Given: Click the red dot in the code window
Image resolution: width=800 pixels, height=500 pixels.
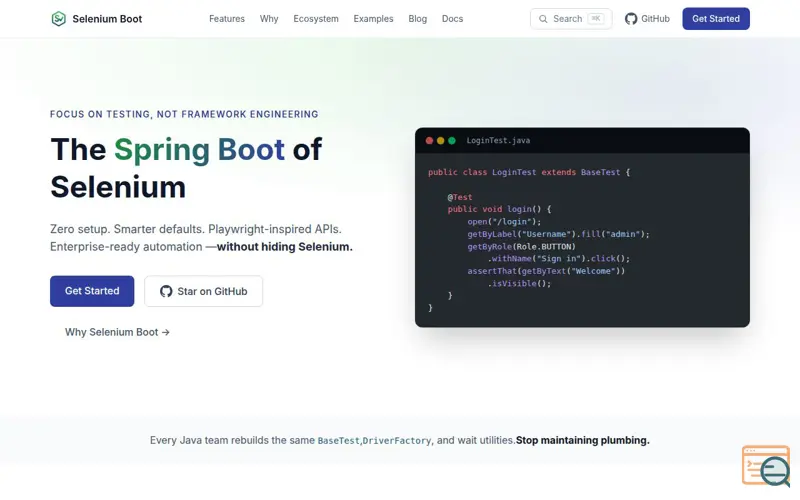Looking at the screenshot, I should [430, 140].
